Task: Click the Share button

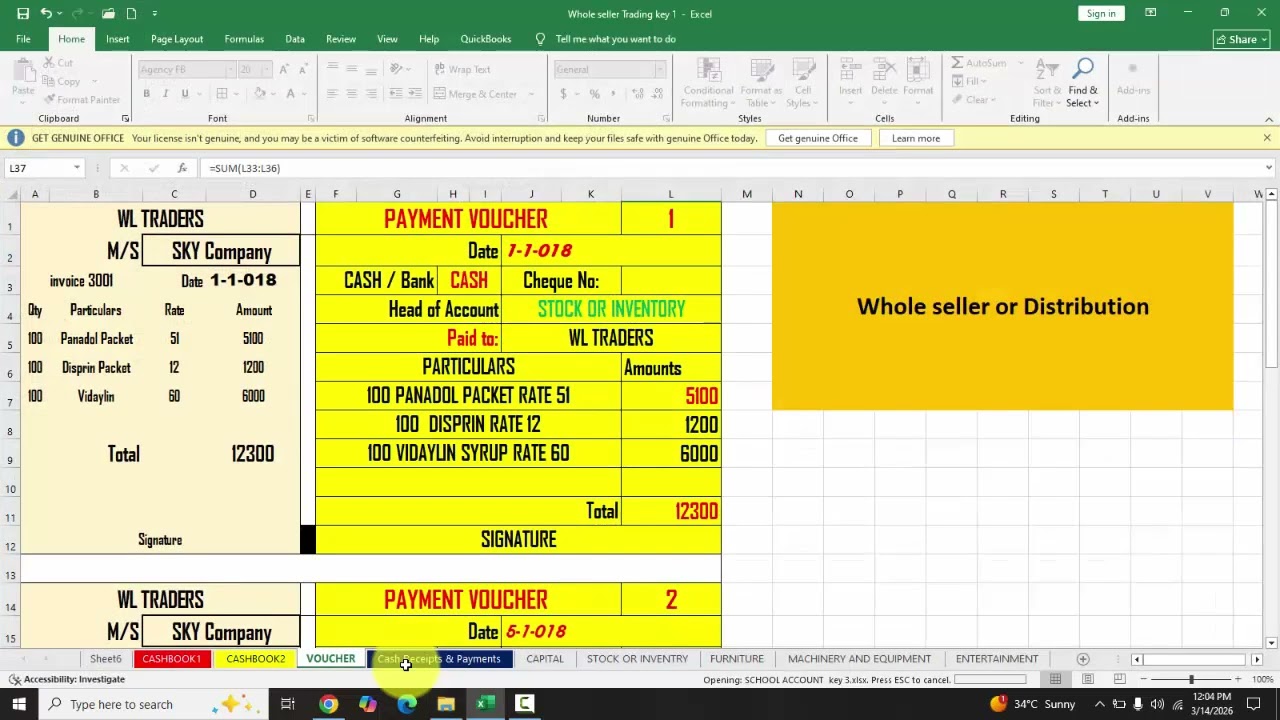Action: pos(1240,39)
